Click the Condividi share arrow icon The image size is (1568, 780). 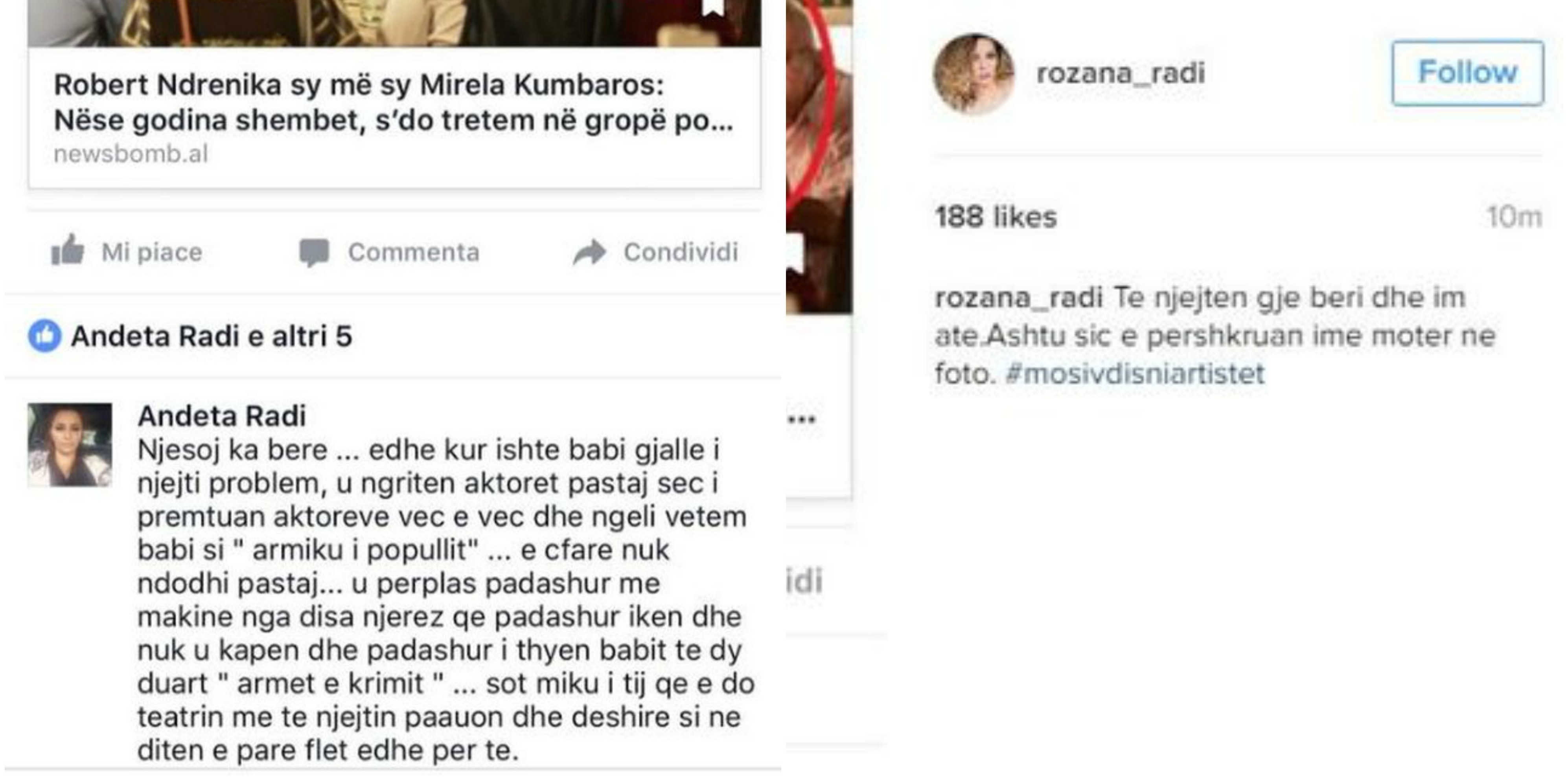point(589,253)
